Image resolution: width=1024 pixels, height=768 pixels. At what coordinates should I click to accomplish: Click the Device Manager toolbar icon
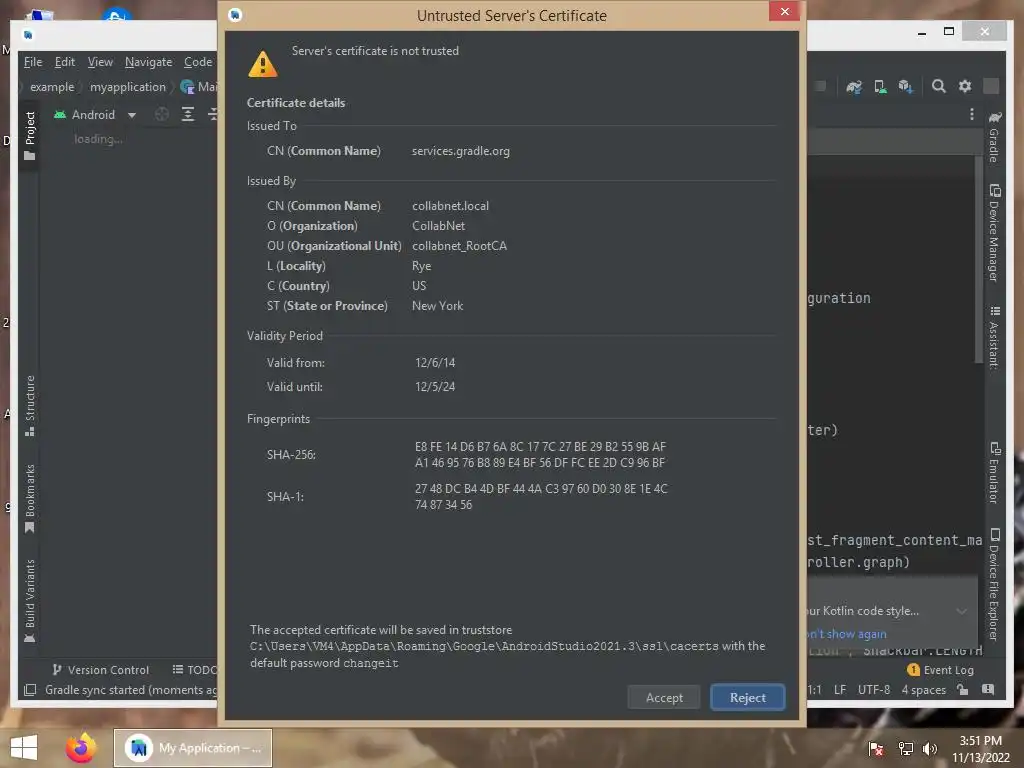880,87
